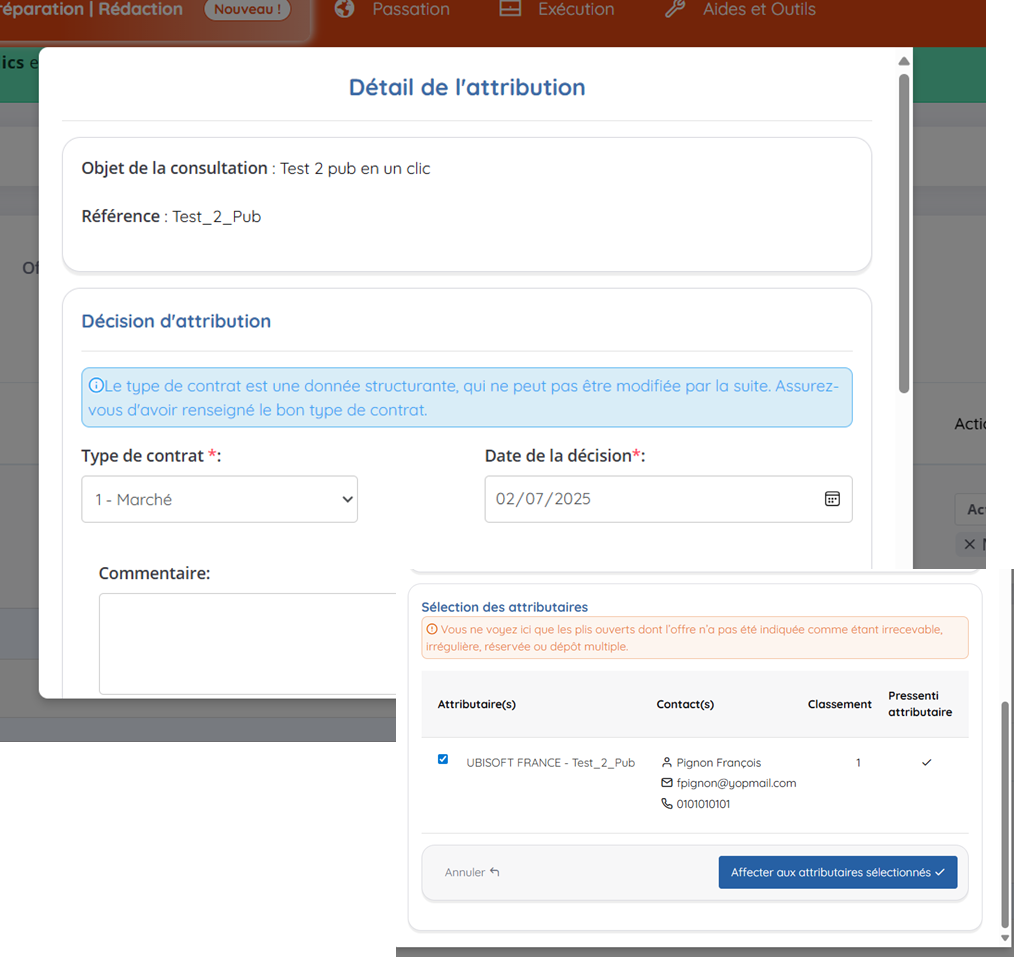Click the wrench icon for Aides et Outils
1014x957 pixels.
tap(675, 9)
